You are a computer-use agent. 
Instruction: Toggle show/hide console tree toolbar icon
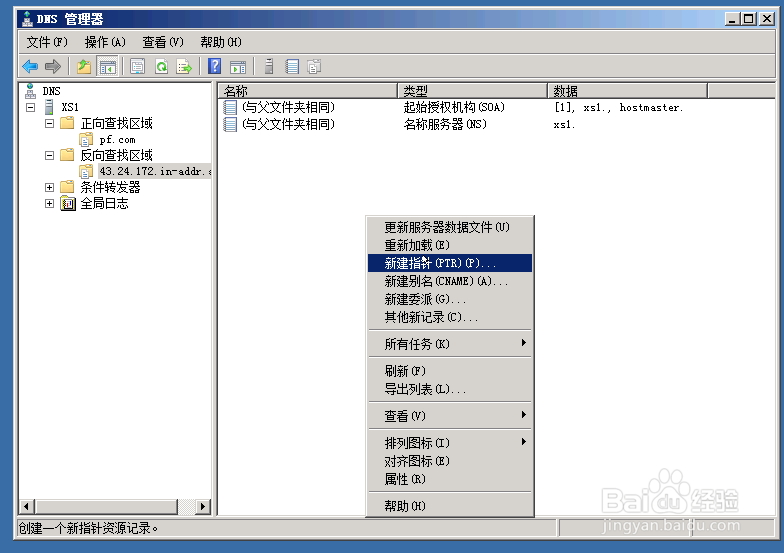coord(107,66)
